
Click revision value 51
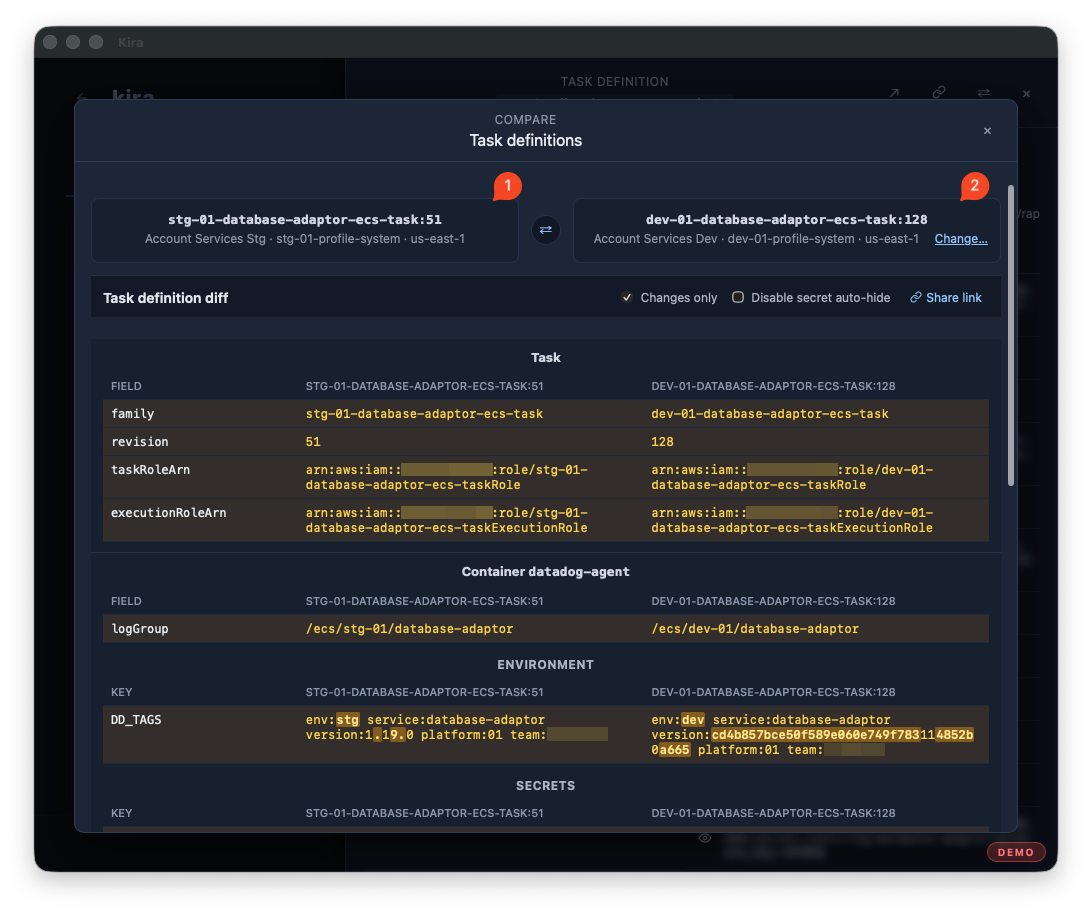click(x=313, y=442)
